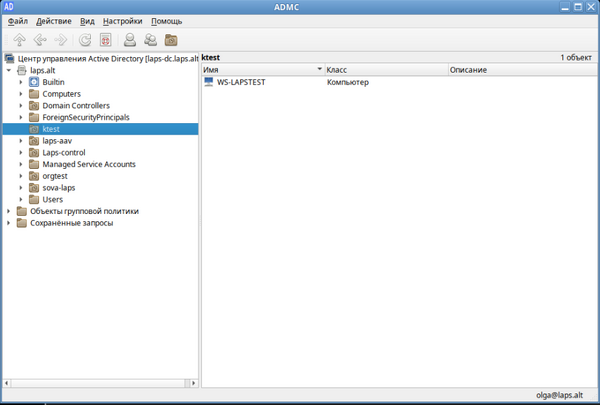This screenshot has width=600, height=405.
Task: Open the Помощь menu
Action: pos(166,21)
